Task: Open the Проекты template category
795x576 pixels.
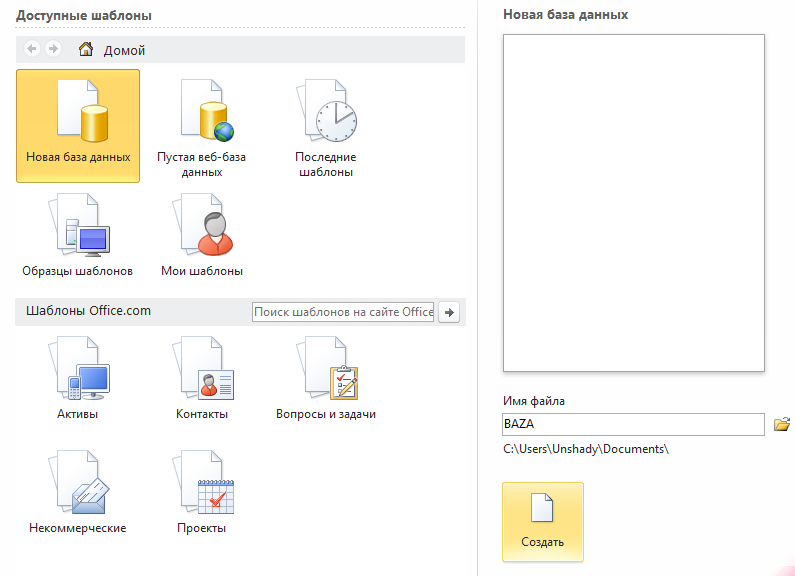Action: pyautogui.click(x=202, y=492)
